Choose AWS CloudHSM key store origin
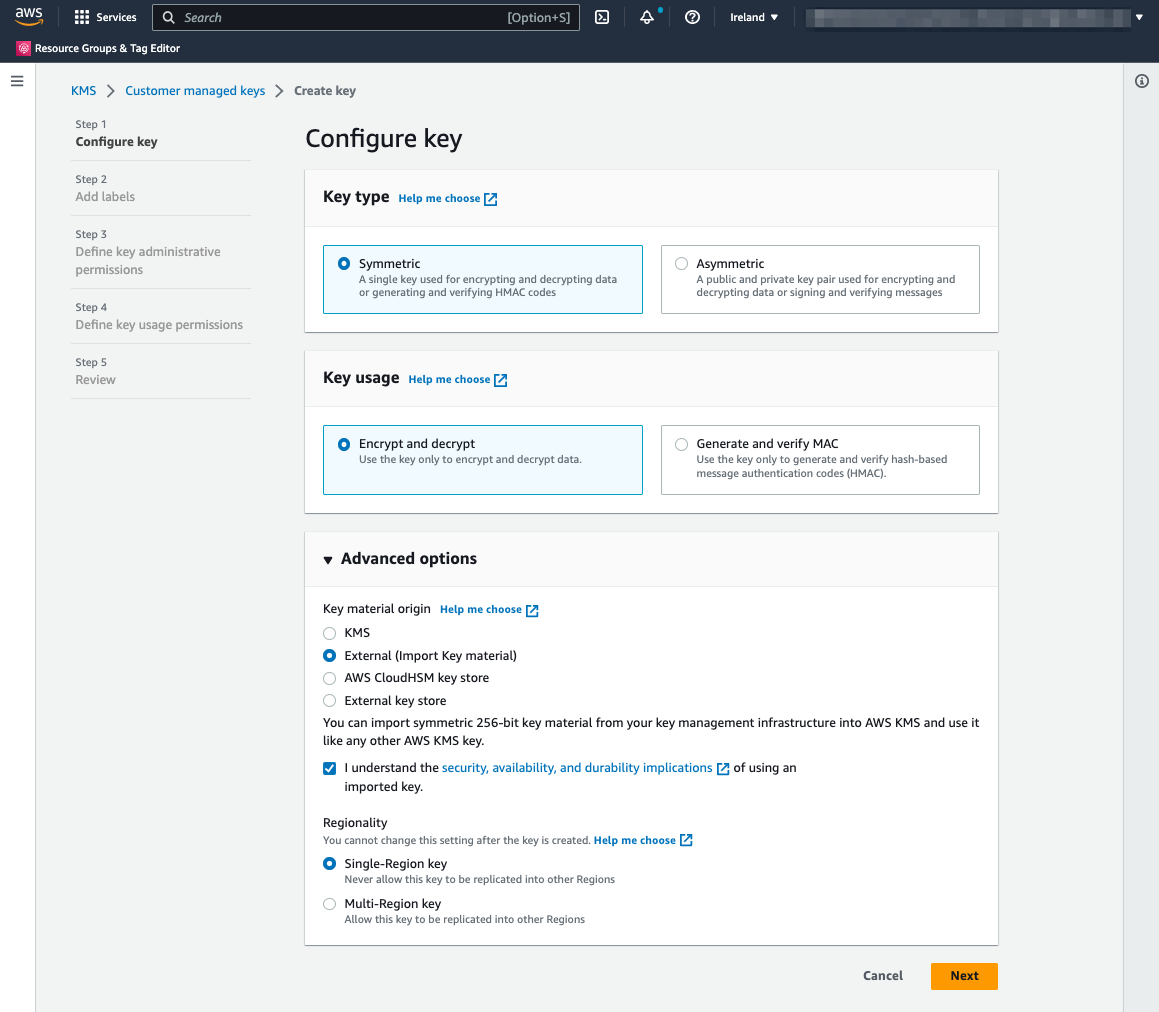This screenshot has height=1012, width=1159. 330,678
